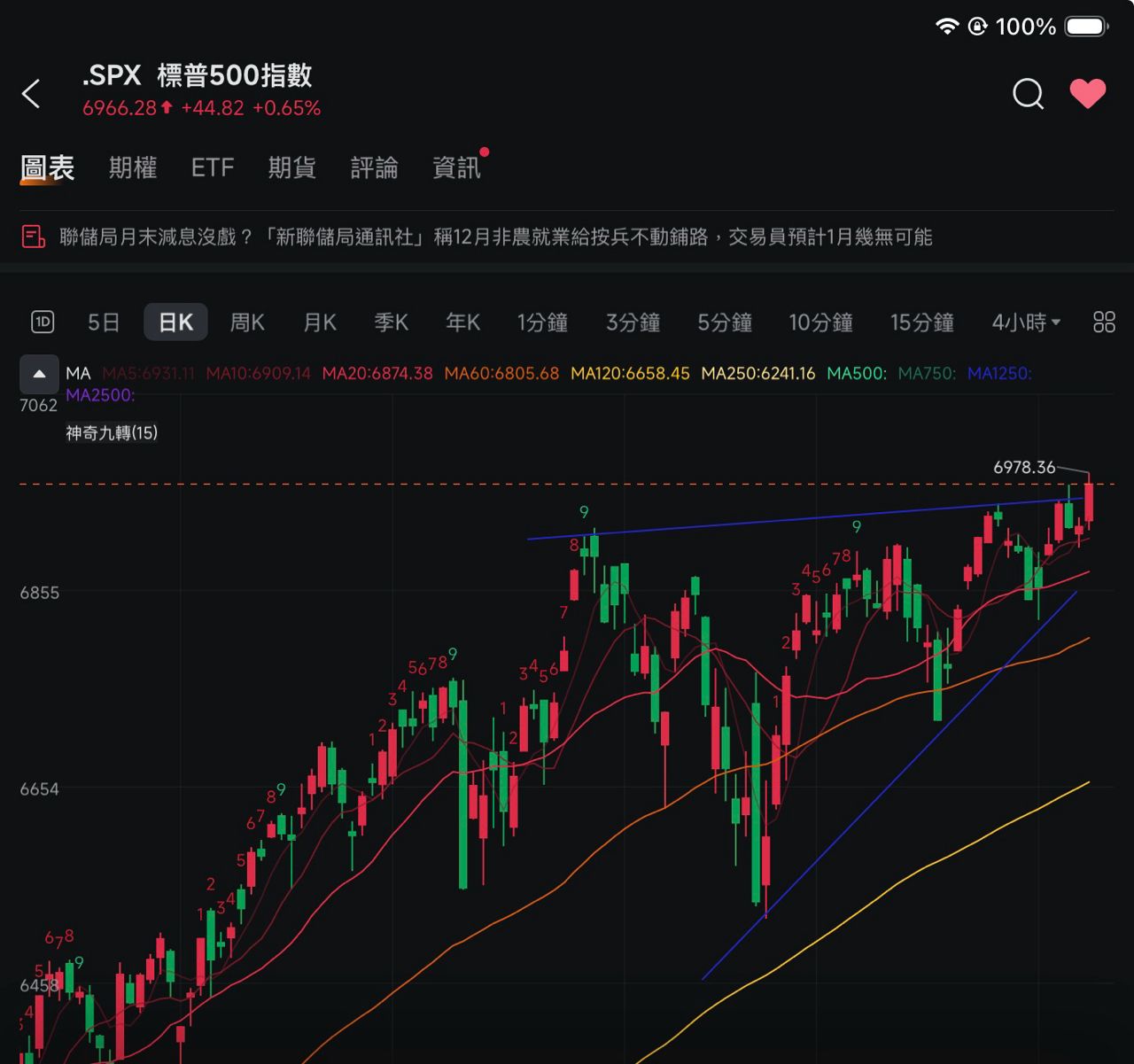The width and height of the screenshot is (1134, 1064).
Task: Switch to the 期權 tab
Action: pyautogui.click(x=133, y=167)
